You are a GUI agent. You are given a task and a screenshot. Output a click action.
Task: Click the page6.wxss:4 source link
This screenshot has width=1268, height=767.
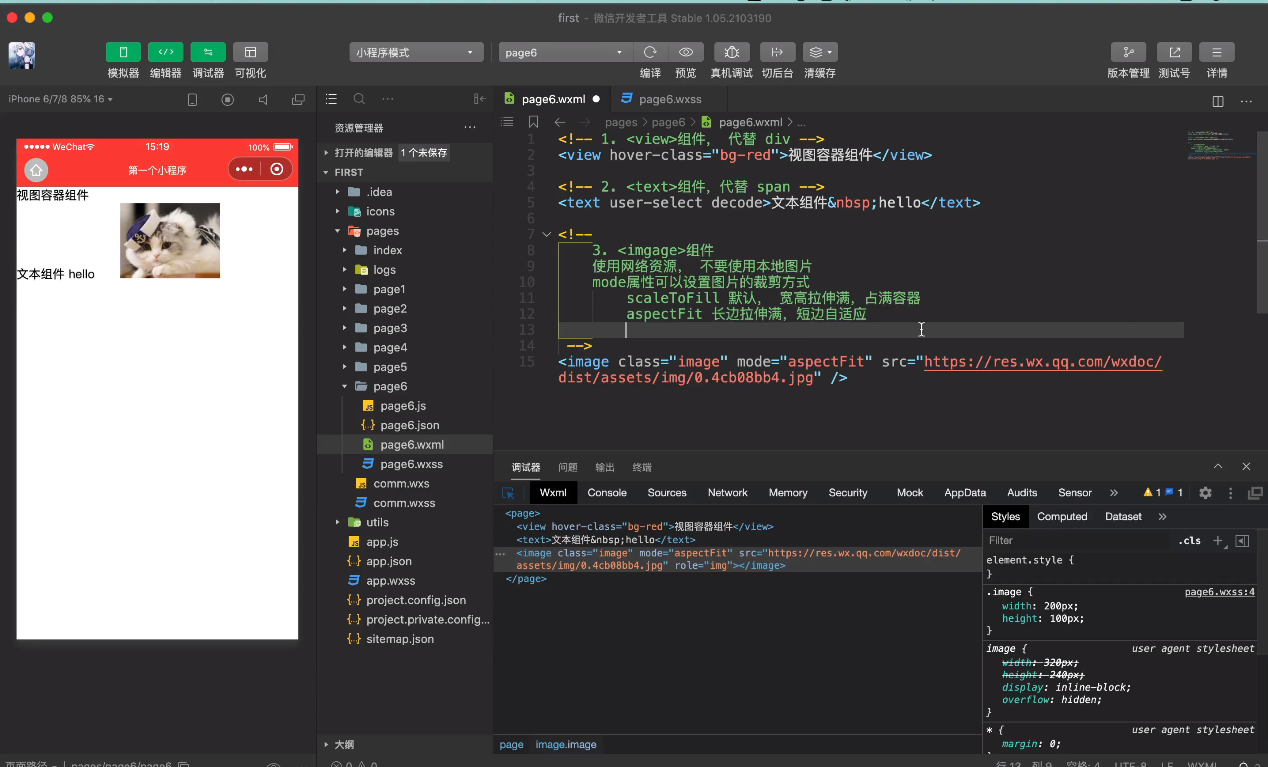(1219, 592)
